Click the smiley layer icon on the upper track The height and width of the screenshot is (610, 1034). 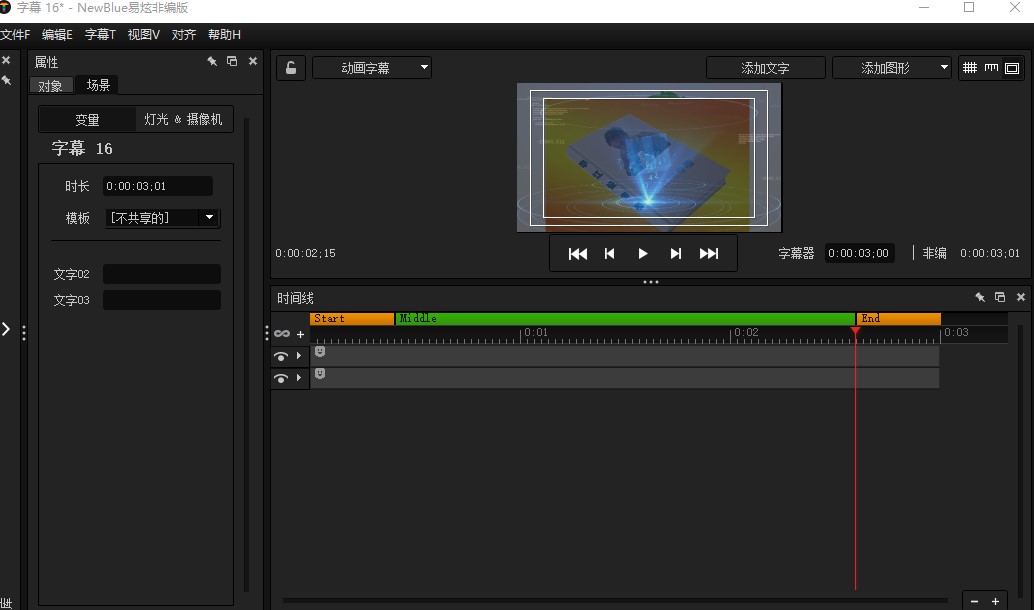click(x=320, y=352)
